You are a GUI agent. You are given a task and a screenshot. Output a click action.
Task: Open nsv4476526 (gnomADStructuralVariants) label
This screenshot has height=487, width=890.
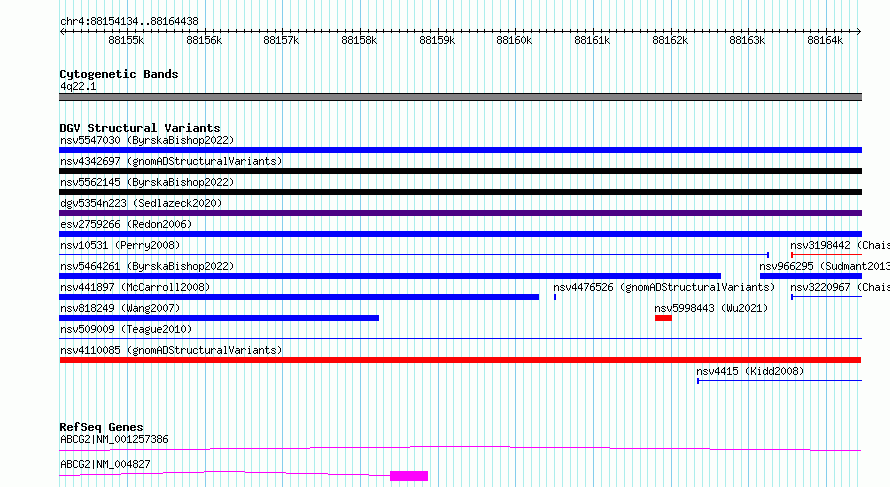[664, 287]
